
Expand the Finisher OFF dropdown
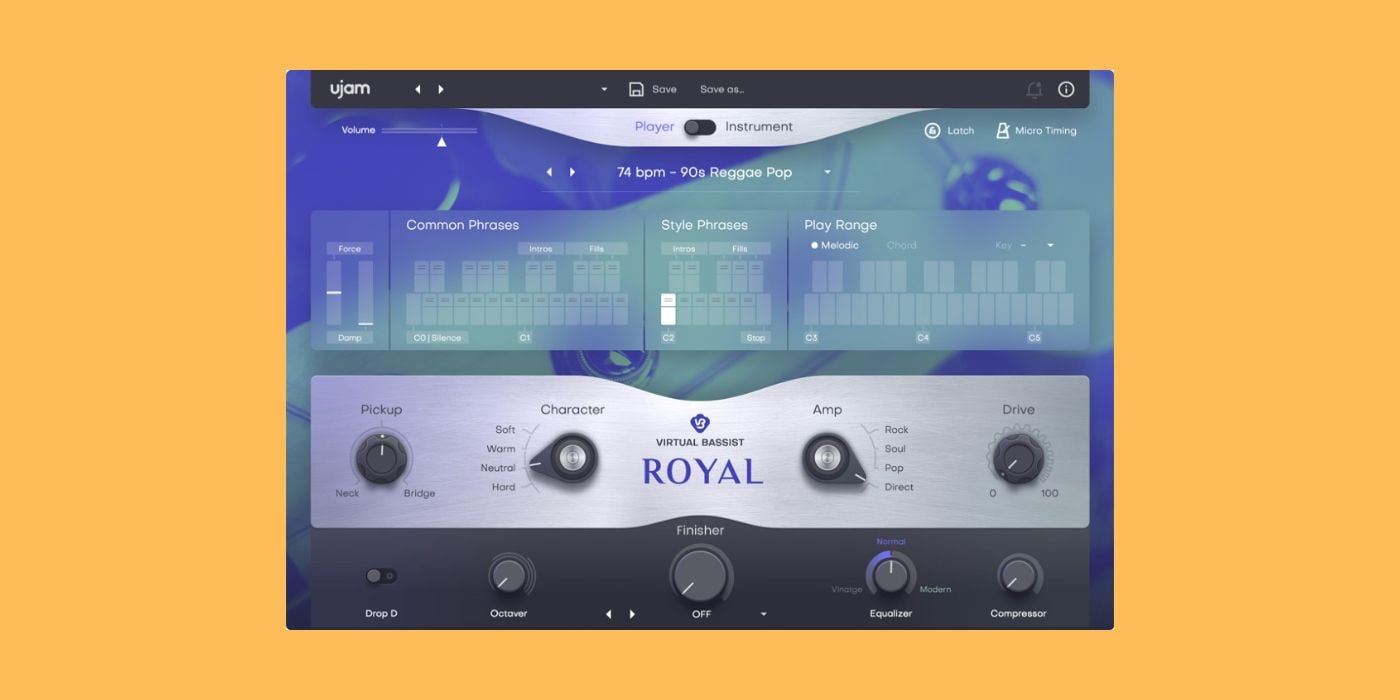[x=763, y=614]
